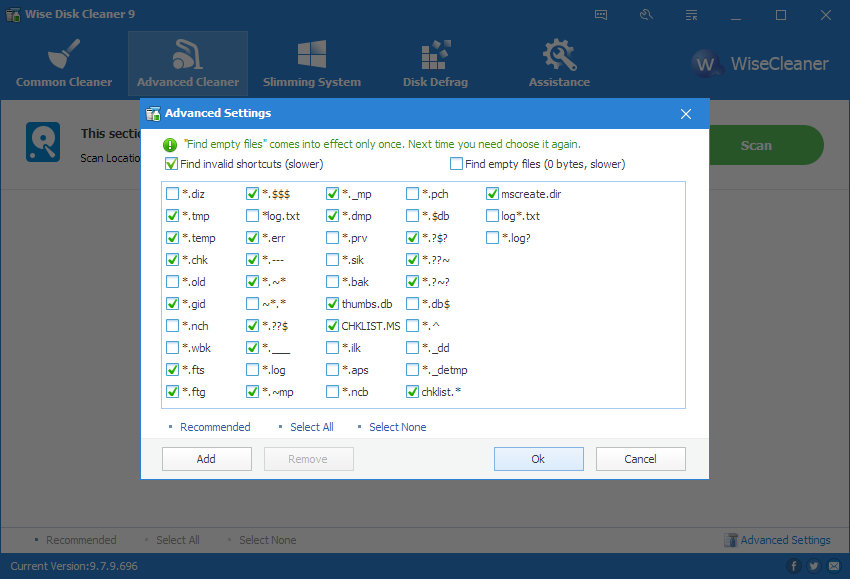This screenshot has width=850, height=579.
Task: Click Select All link in the dialog
Action: tap(311, 427)
